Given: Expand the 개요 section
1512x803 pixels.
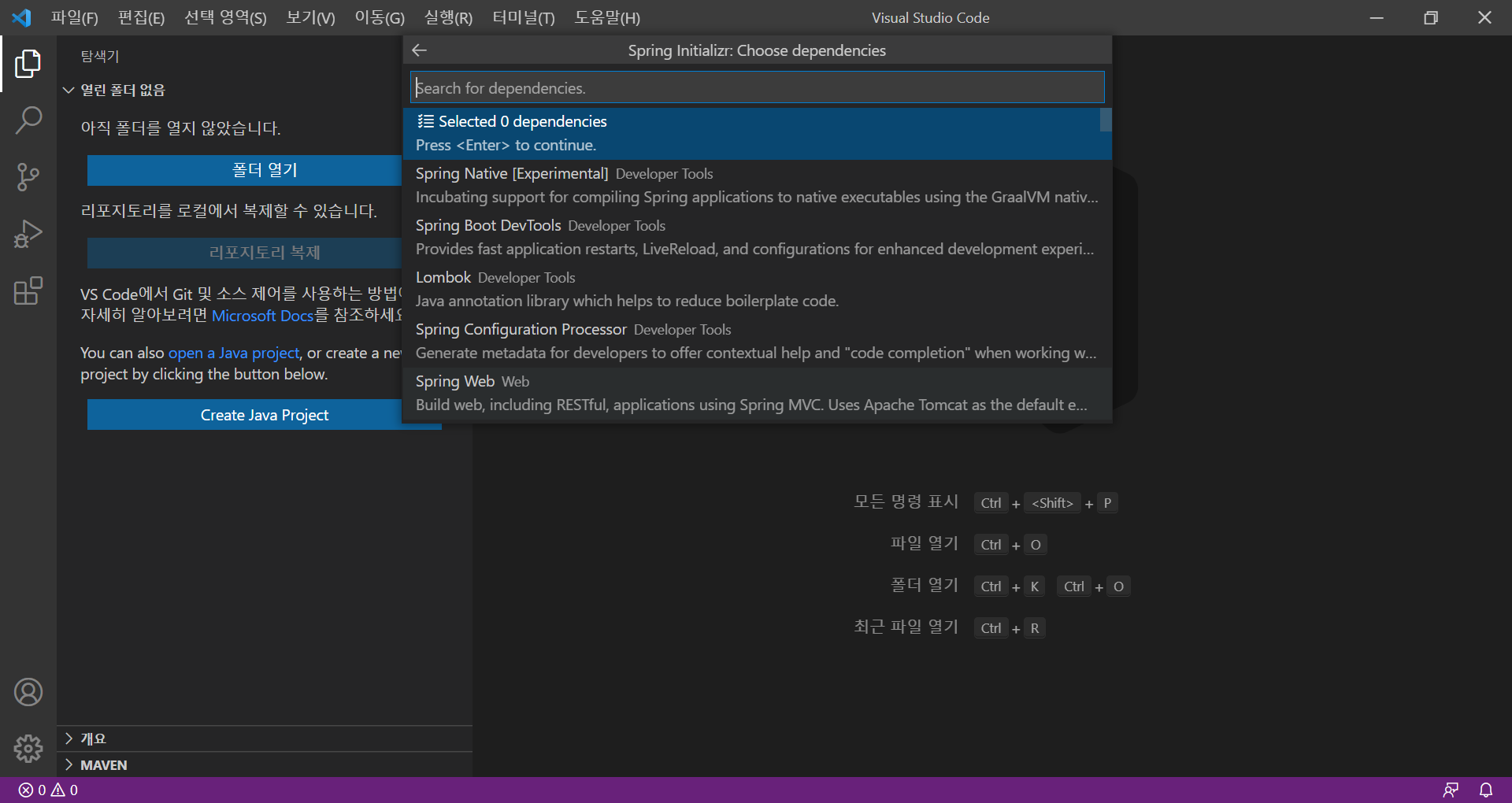Looking at the screenshot, I should [x=265, y=738].
